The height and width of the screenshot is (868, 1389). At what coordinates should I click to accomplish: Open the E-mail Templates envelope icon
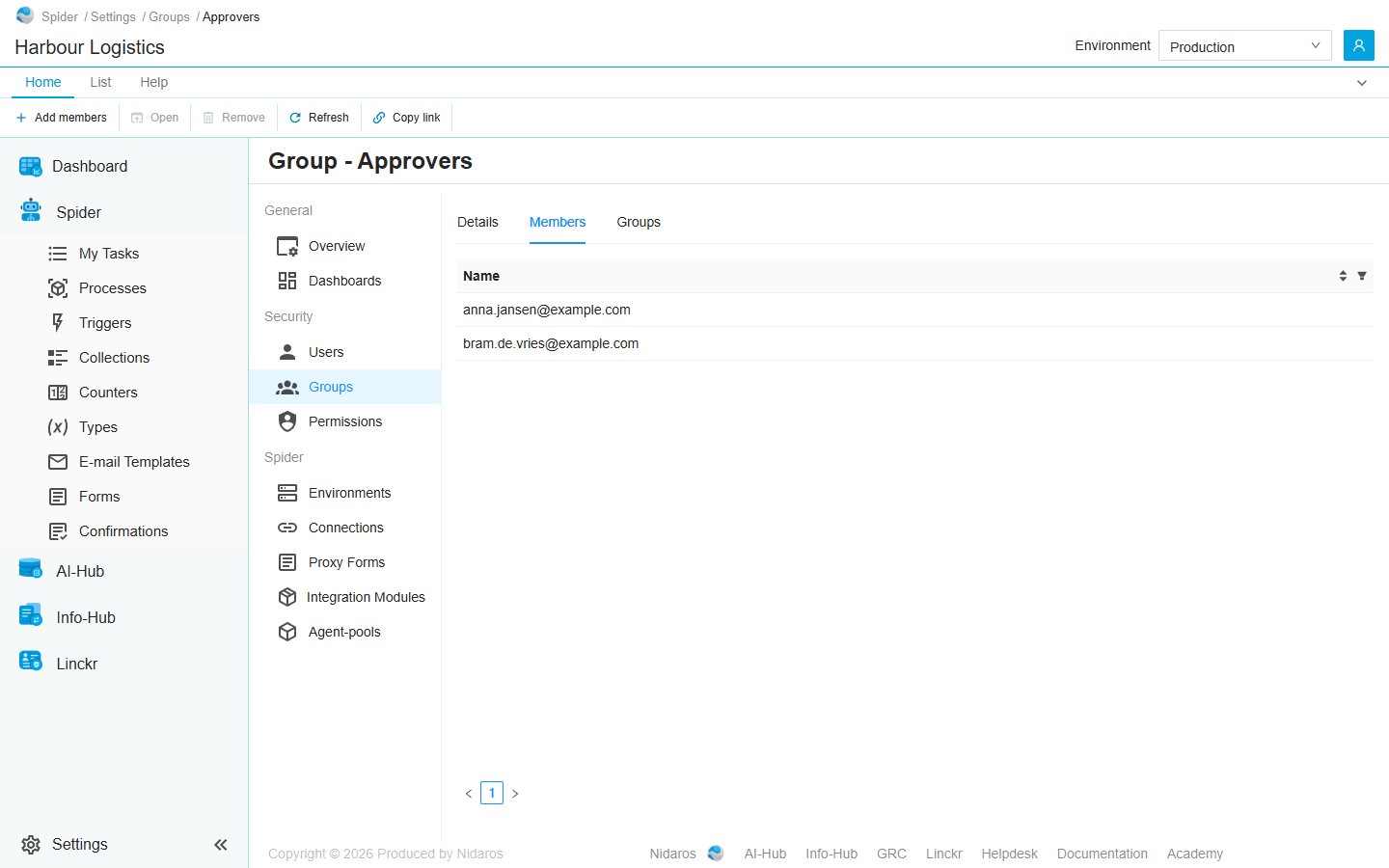click(58, 462)
